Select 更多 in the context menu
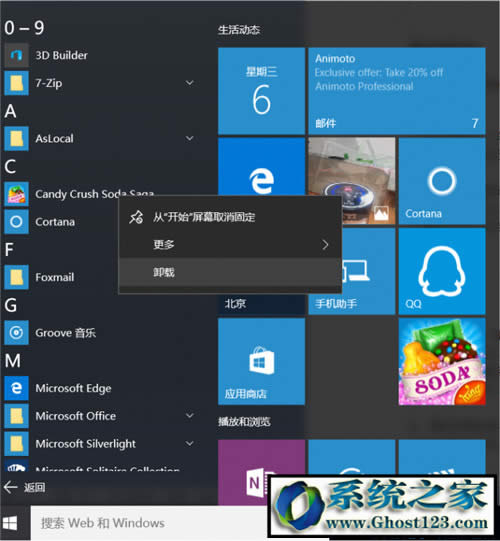This screenshot has width=500, height=541. click(x=230, y=245)
